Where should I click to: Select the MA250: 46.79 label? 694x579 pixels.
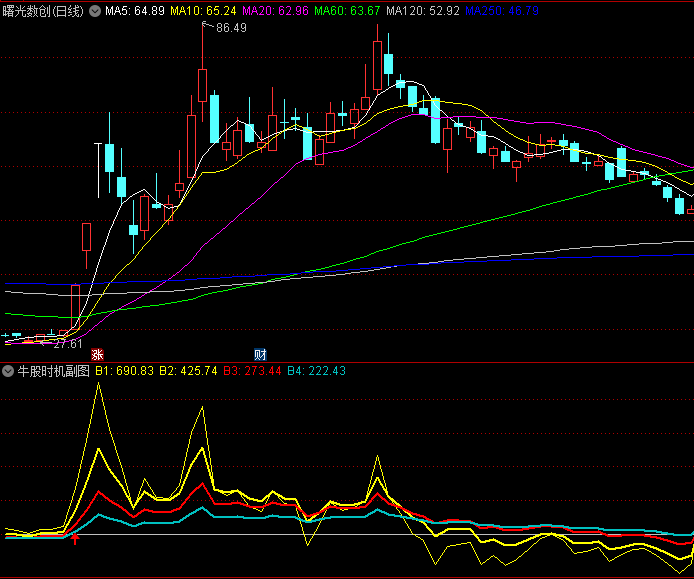(x=502, y=11)
